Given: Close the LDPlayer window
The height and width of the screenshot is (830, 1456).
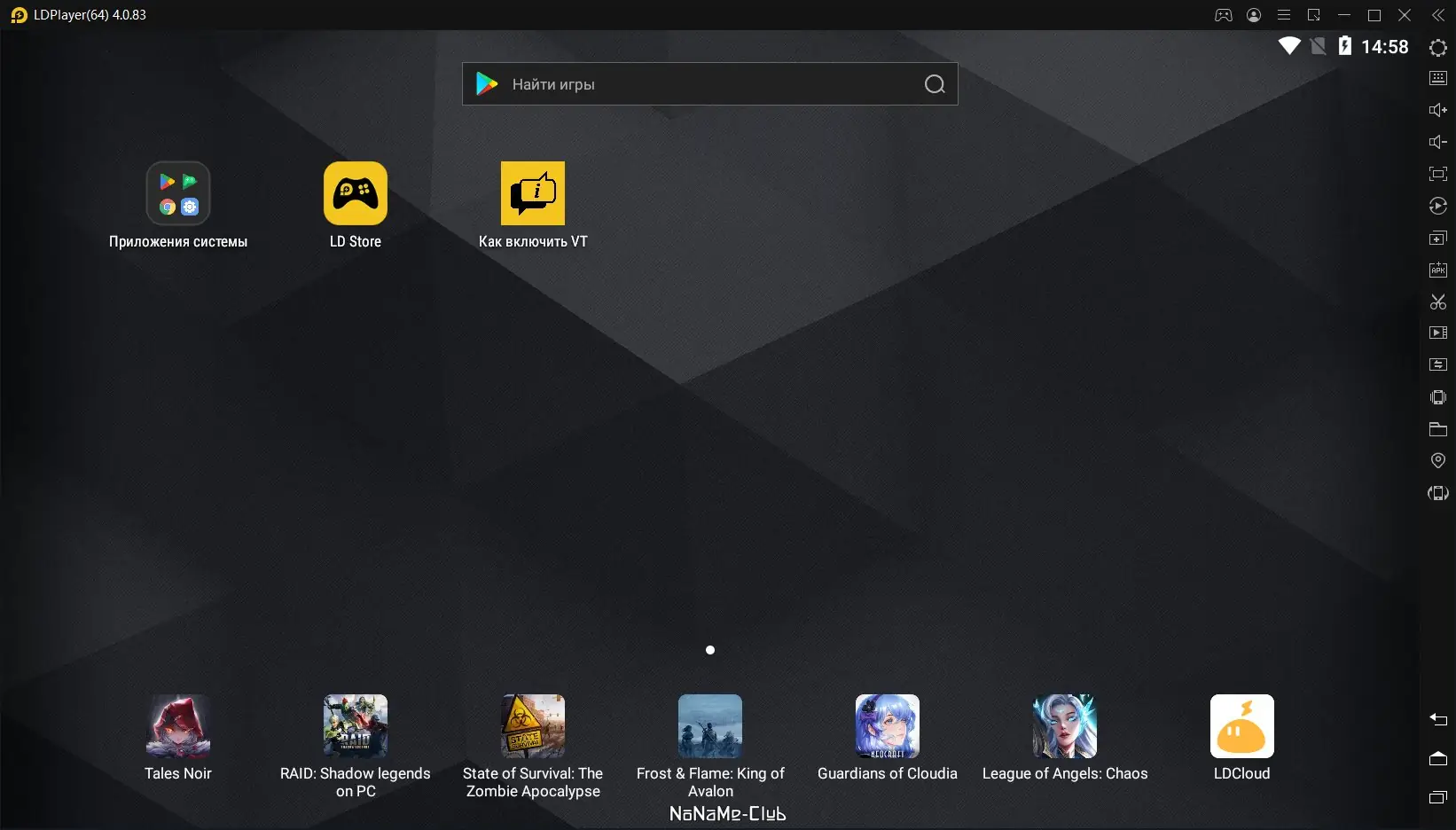Looking at the screenshot, I should coord(1405,15).
